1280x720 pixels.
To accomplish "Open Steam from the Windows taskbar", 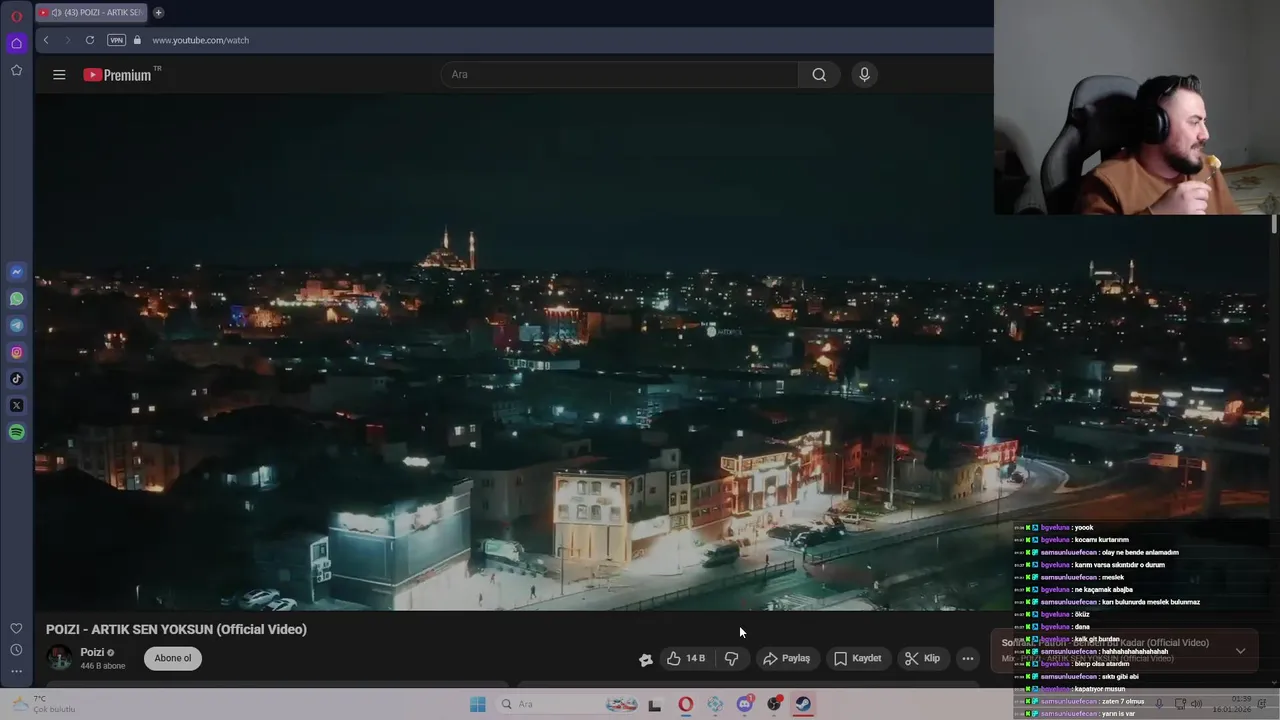I will (803, 704).
